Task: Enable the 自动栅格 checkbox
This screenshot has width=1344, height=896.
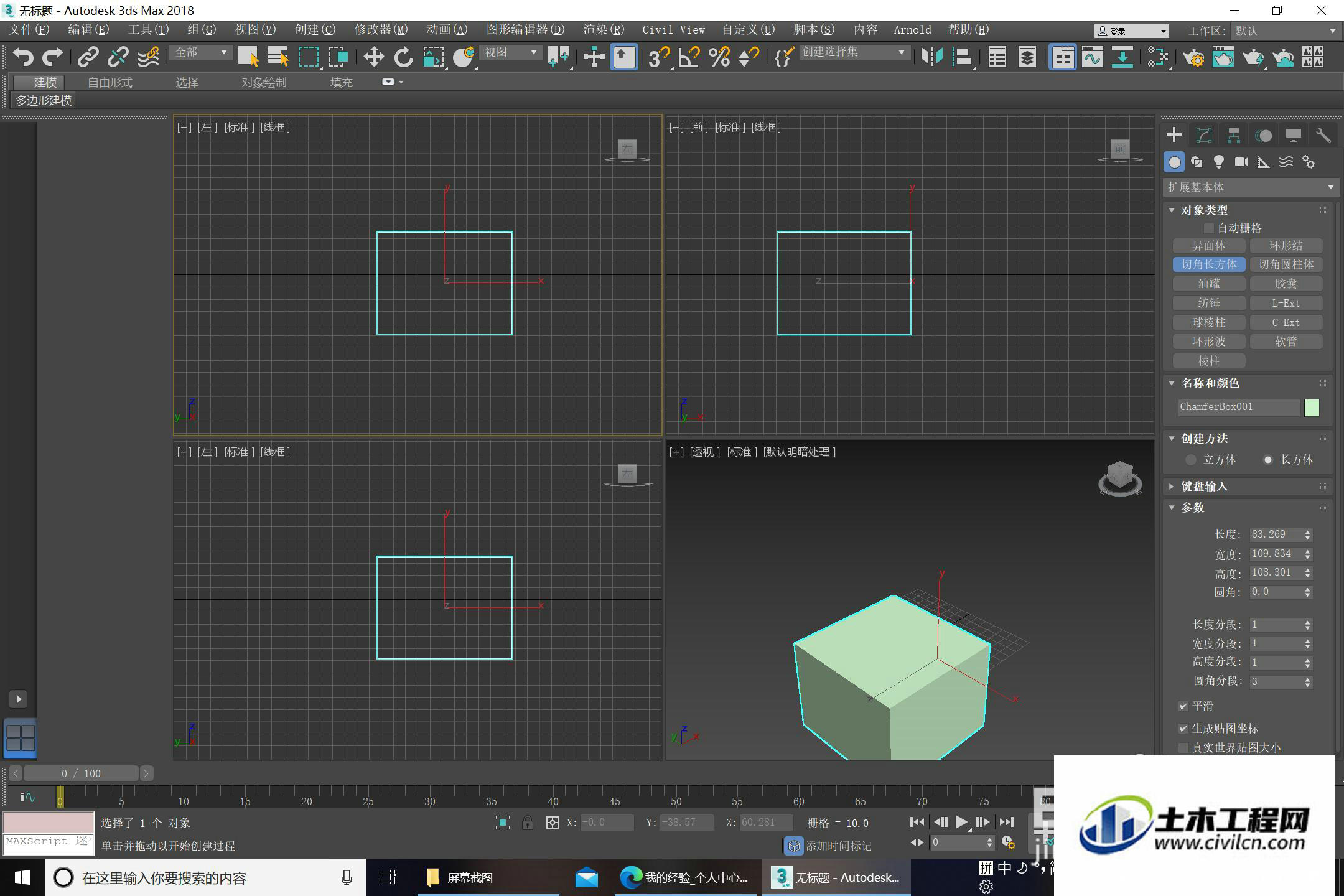Action: [1209, 228]
